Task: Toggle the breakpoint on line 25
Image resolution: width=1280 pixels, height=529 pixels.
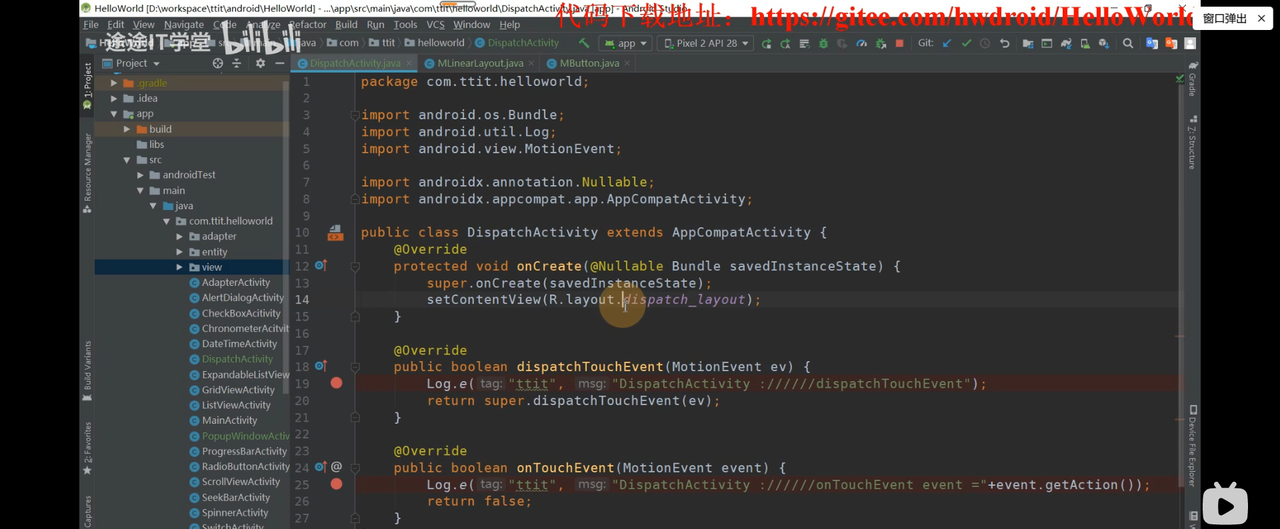Action: pyautogui.click(x=337, y=484)
